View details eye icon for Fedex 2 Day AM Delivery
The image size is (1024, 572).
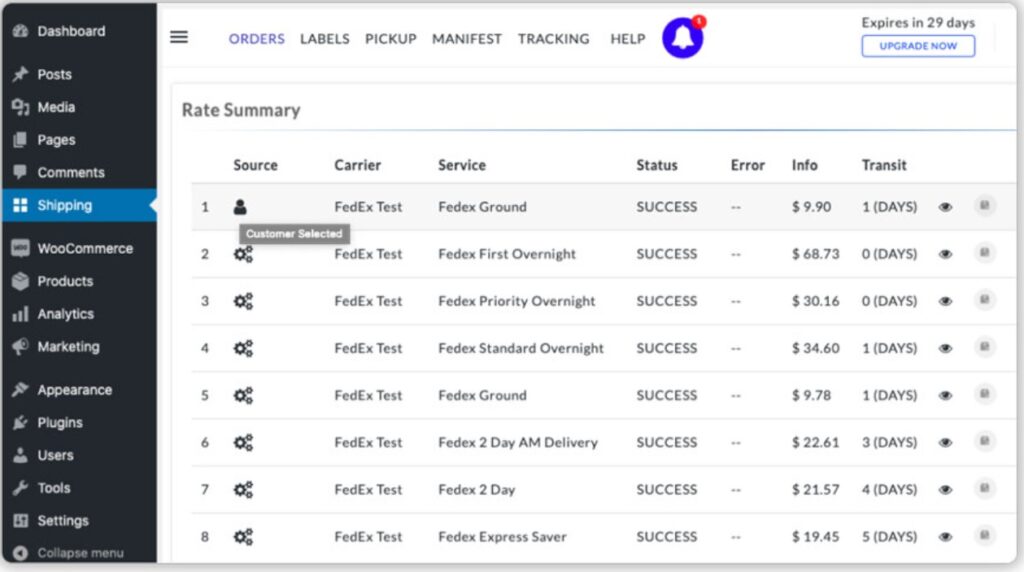[945, 442]
